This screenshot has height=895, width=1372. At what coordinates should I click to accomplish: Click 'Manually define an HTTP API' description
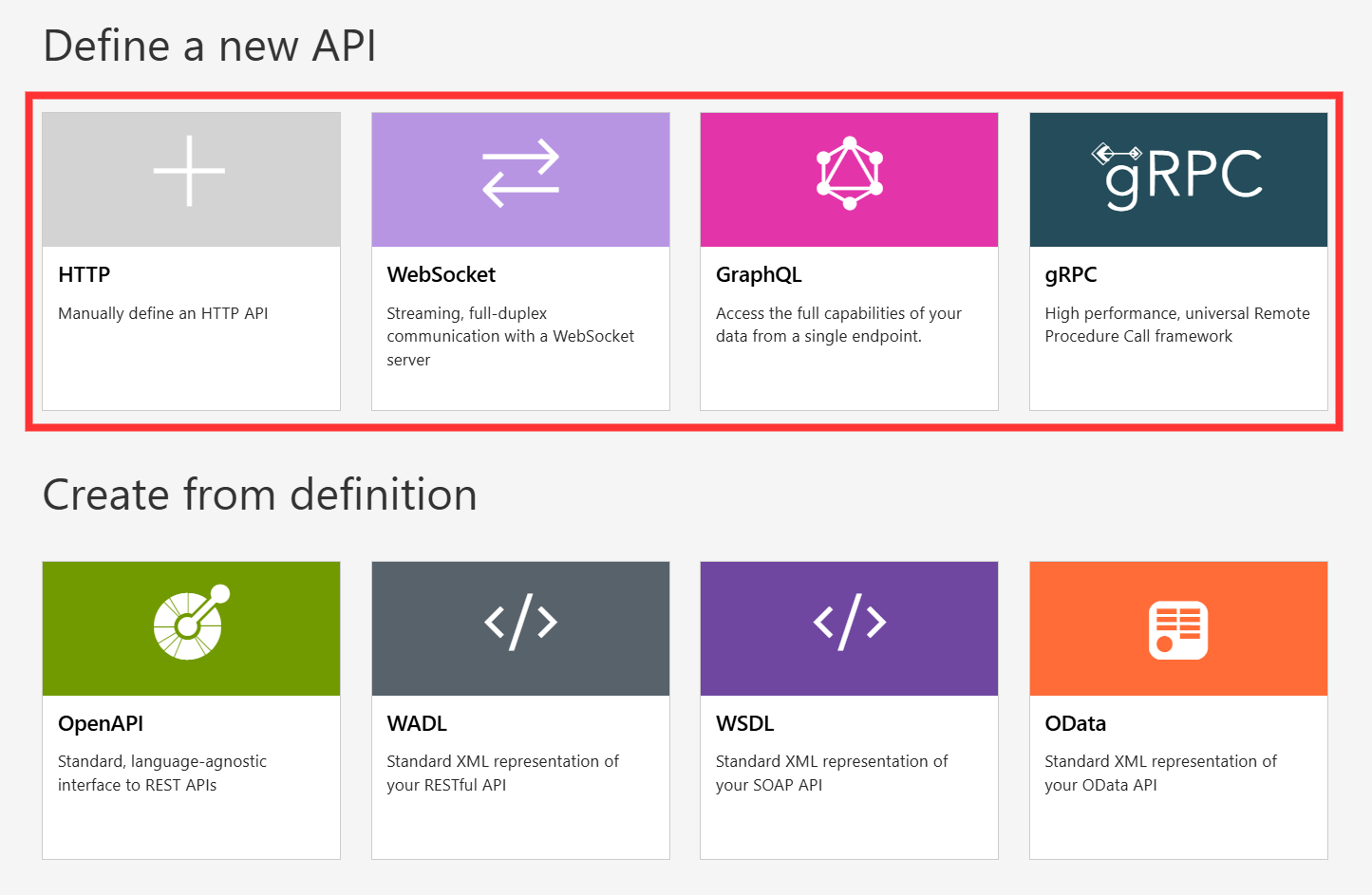click(x=163, y=314)
